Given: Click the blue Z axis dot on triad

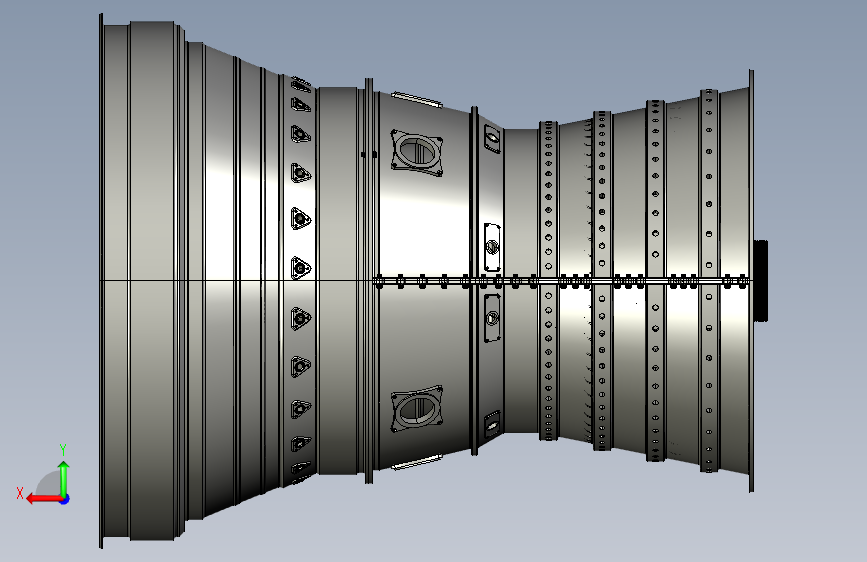Looking at the screenshot, I should click(x=65, y=499).
